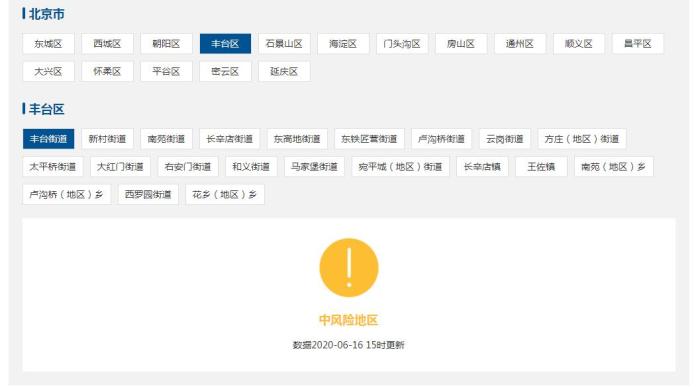Image resolution: width=700 pixels, height=390 pixels.
Task: Choose the 马家堡街道 sub-district
Action: pos(314,167)
